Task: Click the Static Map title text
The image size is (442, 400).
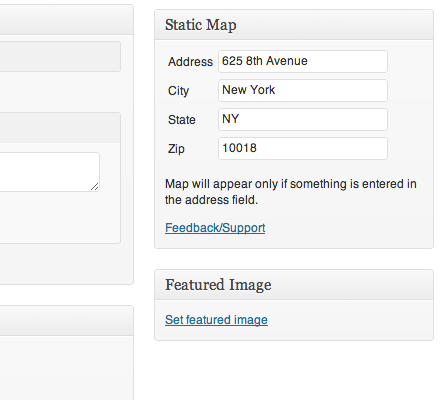Action: click(201, 25)
